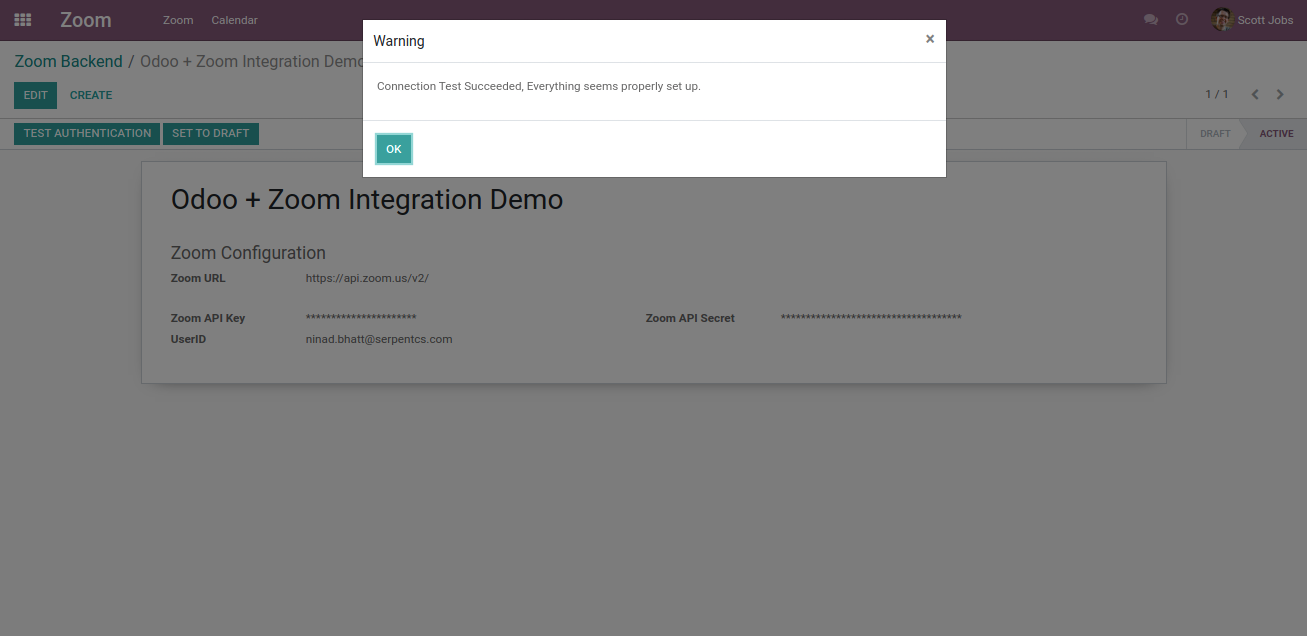
Task: Click the Zoom app title
Action: coord(86,20)
